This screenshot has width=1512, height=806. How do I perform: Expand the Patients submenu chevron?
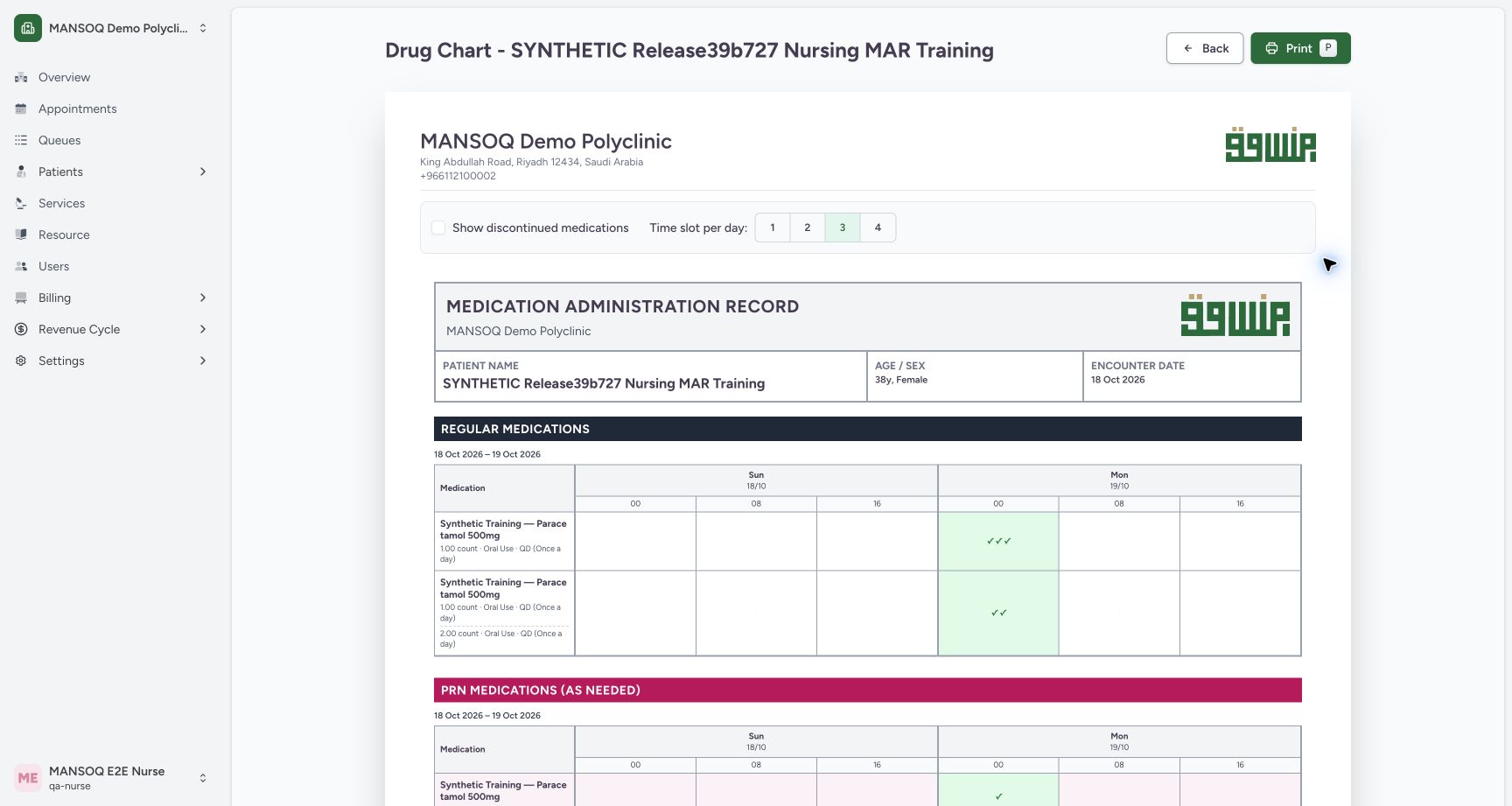(x=203, y=172)
